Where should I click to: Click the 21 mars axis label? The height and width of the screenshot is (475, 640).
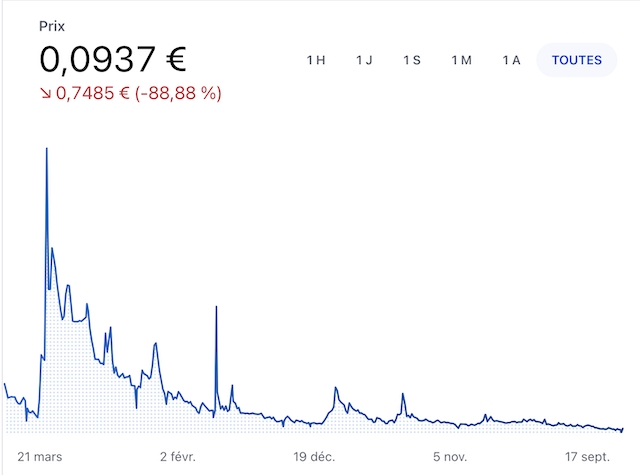coord(40,456)
